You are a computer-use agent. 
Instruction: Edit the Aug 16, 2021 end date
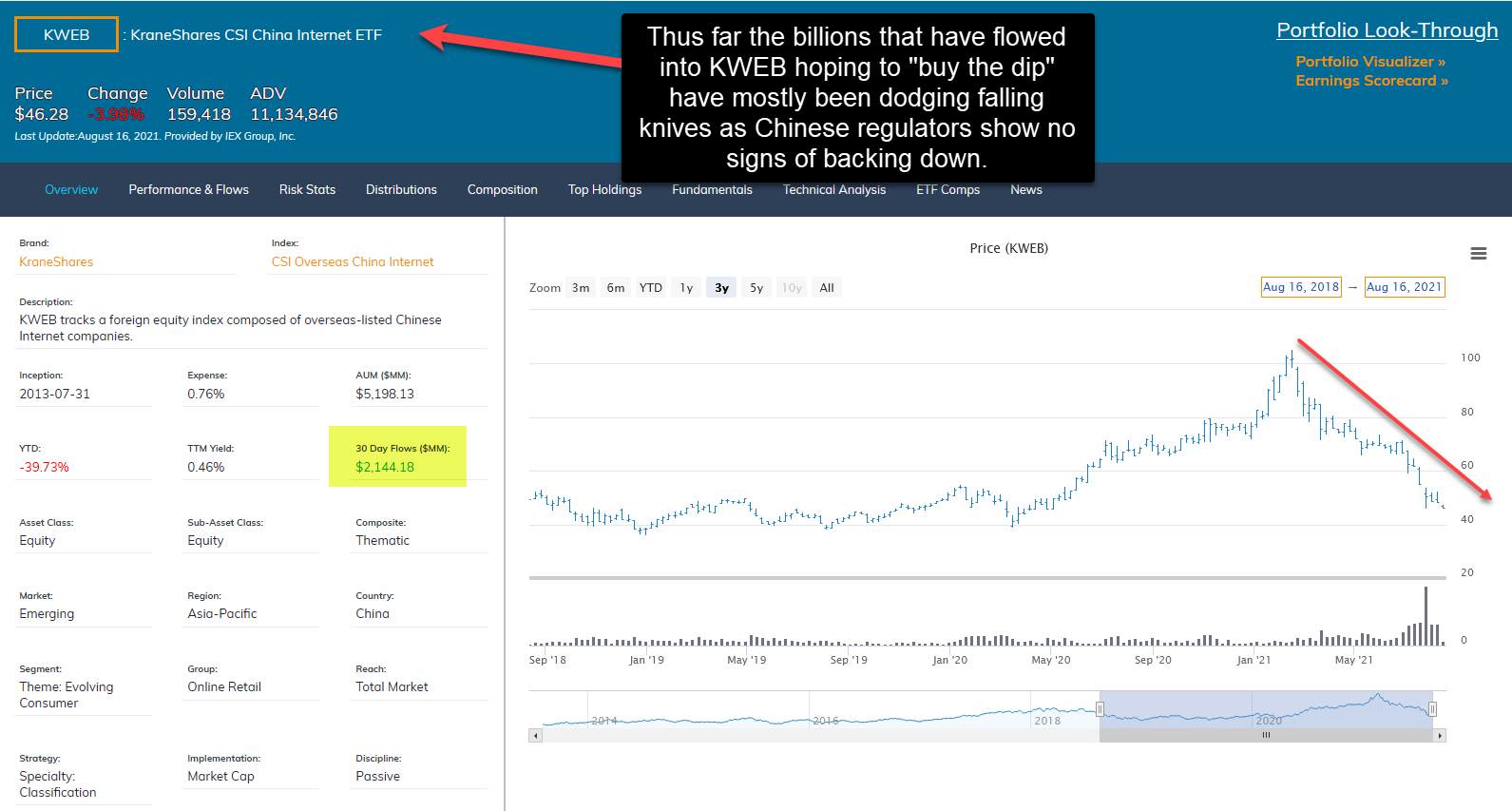click(1405, 287)
